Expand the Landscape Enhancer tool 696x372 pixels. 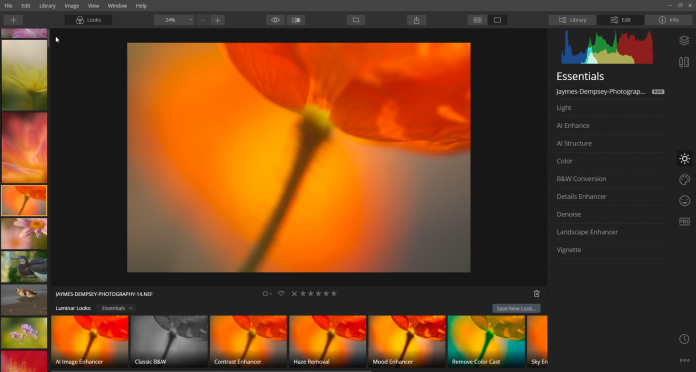click(x=610, y=232)
